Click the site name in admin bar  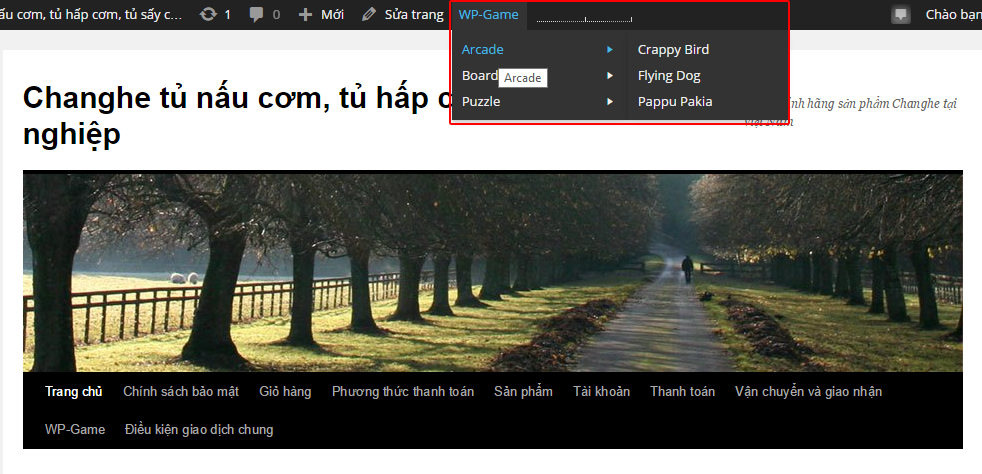pyautogui.click(x=91, y=14)
